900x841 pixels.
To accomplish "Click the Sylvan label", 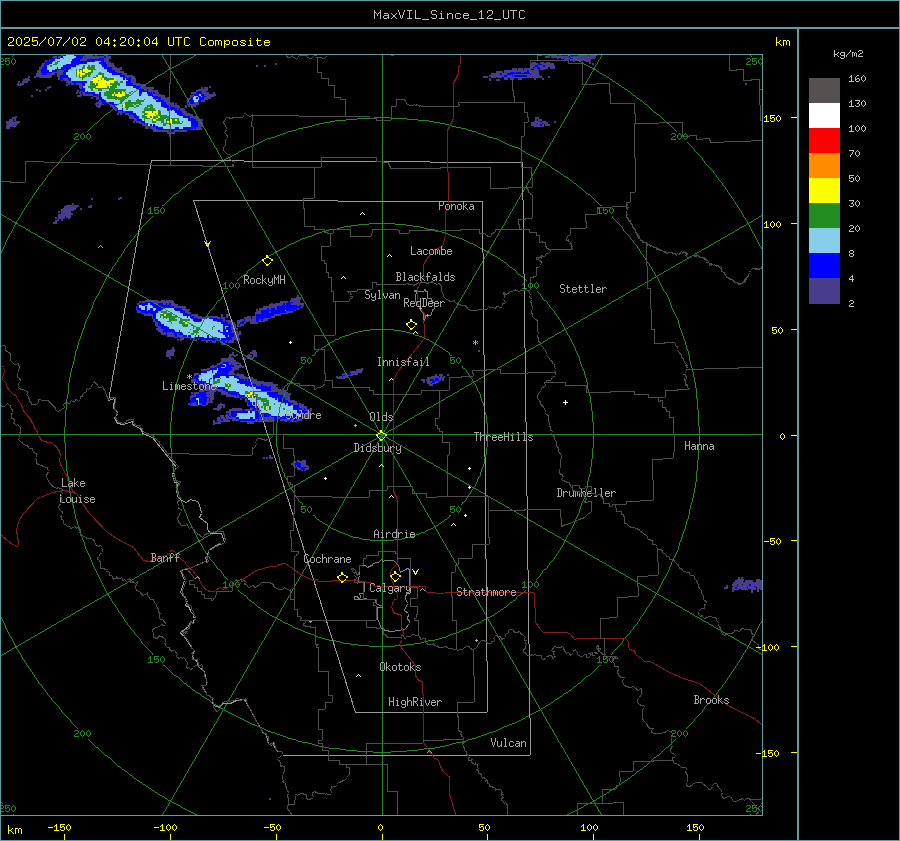I will (x=382, y=295).
